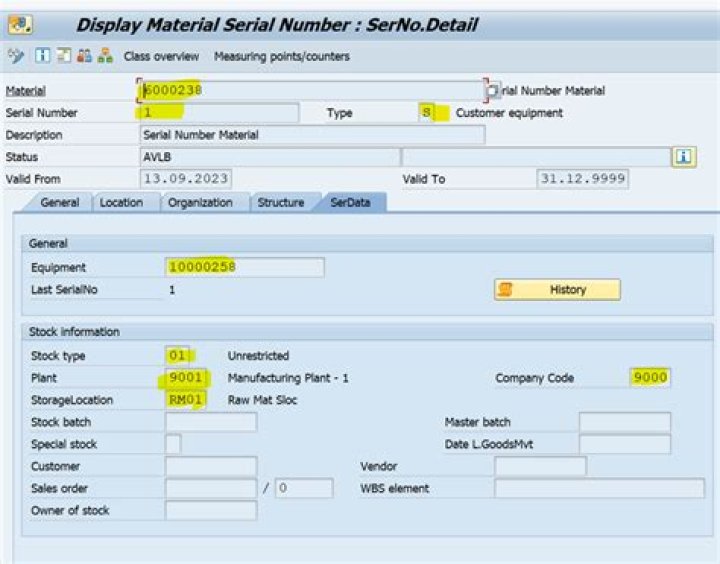Click the value help icon beside the Material field
The height and width of the screenshot is (564, 720).
tap(492, 90)
